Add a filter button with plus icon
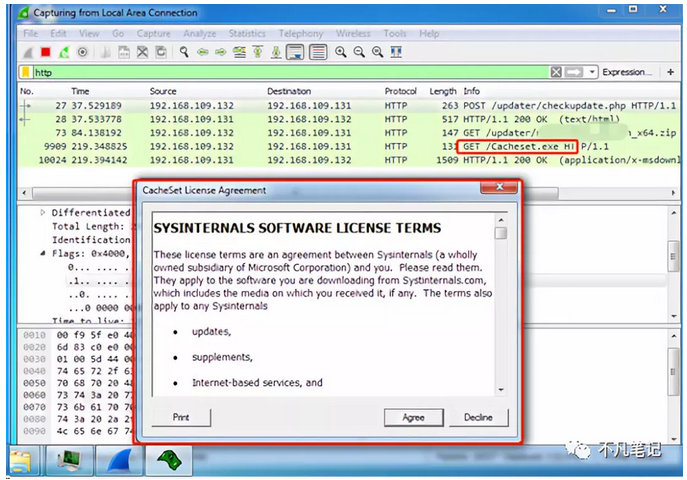Image resolution: width=687 pixels, height=480 pixels. (670, 72)
